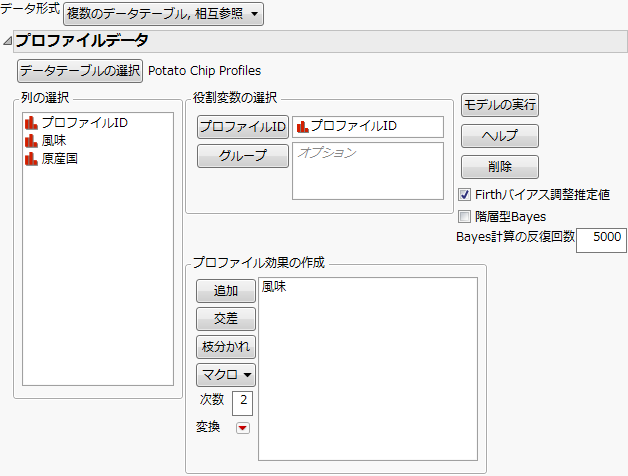Click the 削除 button
Viewport: 628px width, 476px height.
click(500, 167)
